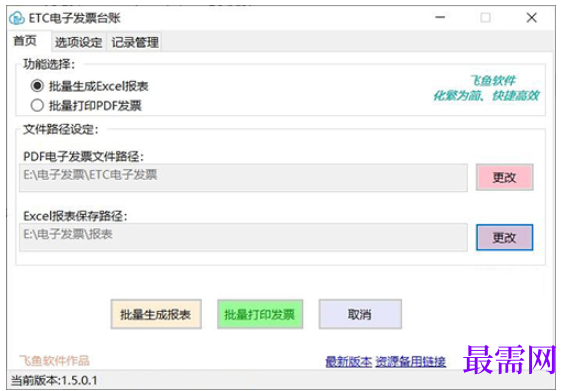The height and width of the screenshot is (391, 575).
Task: Click the pink 更改 button for the PDF path
Action: (x=505, y=178)
